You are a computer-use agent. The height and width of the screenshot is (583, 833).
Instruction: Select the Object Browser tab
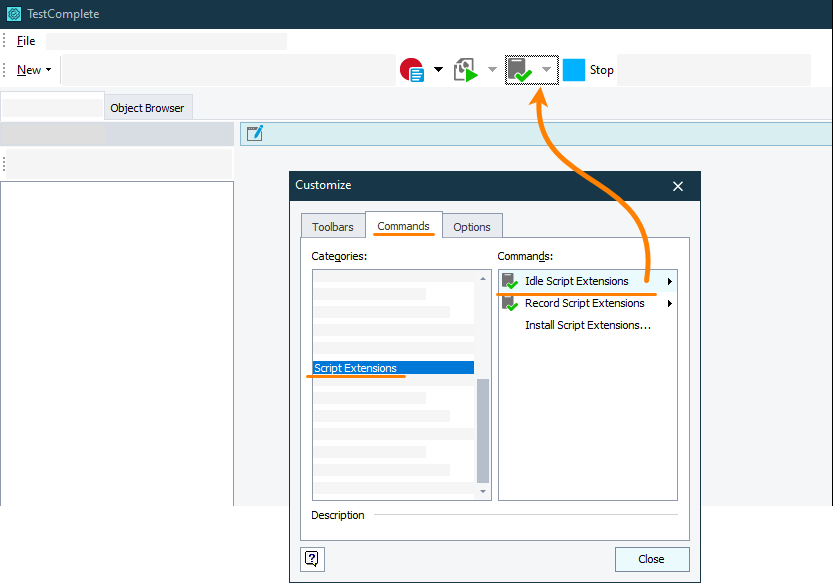click(148, 107)
